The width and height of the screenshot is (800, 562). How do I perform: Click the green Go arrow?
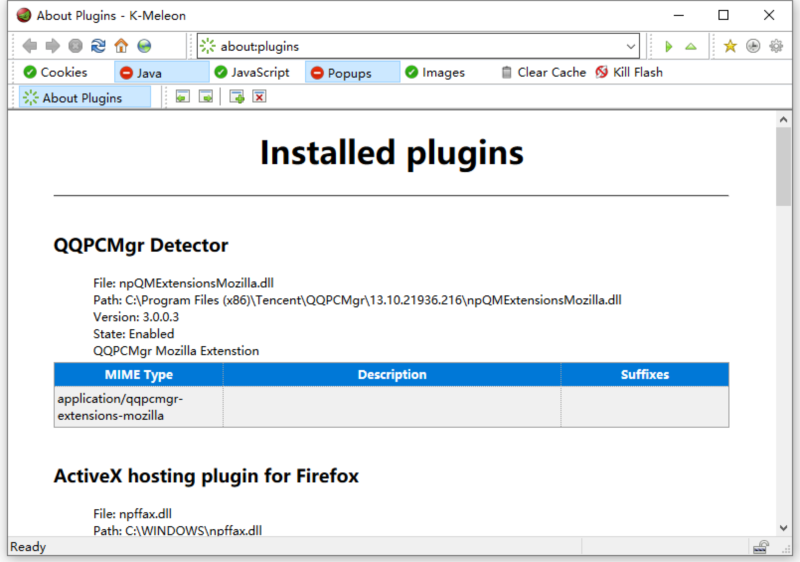(x=669, y=46)
